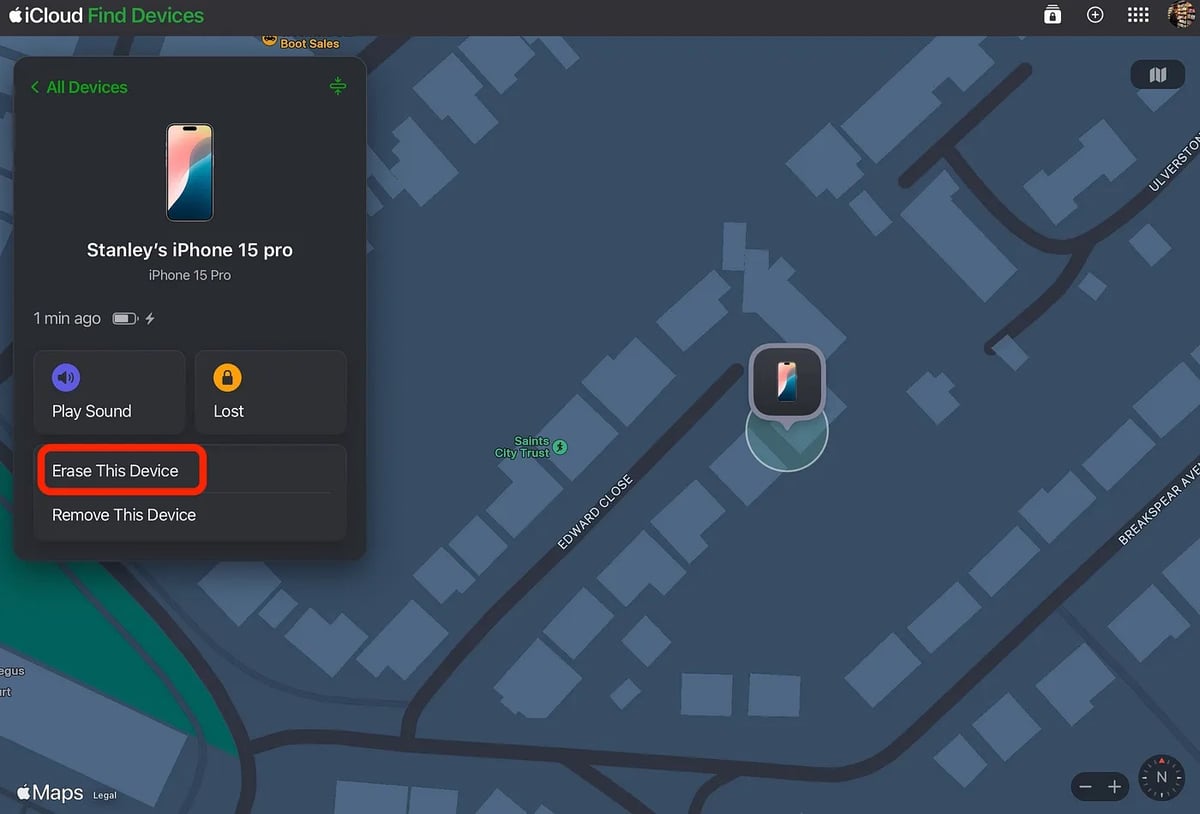Zoom out the map with minus
1200x814 pixels.
point(1086,787)
